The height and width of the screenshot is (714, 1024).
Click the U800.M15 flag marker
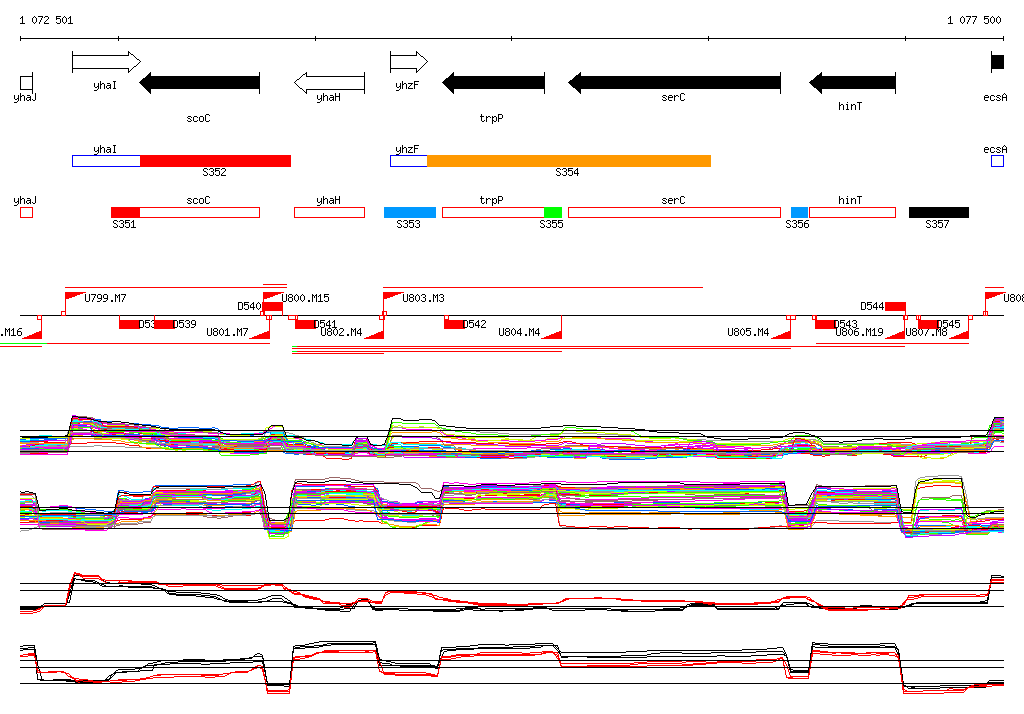pyautogui.click(x=272, y=297)
